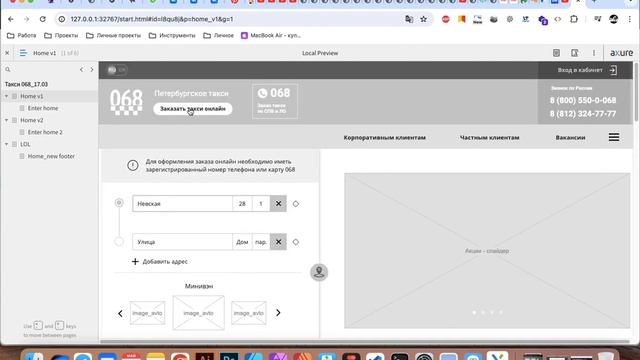Clear the Улица address row with X

tap(278, 242)
